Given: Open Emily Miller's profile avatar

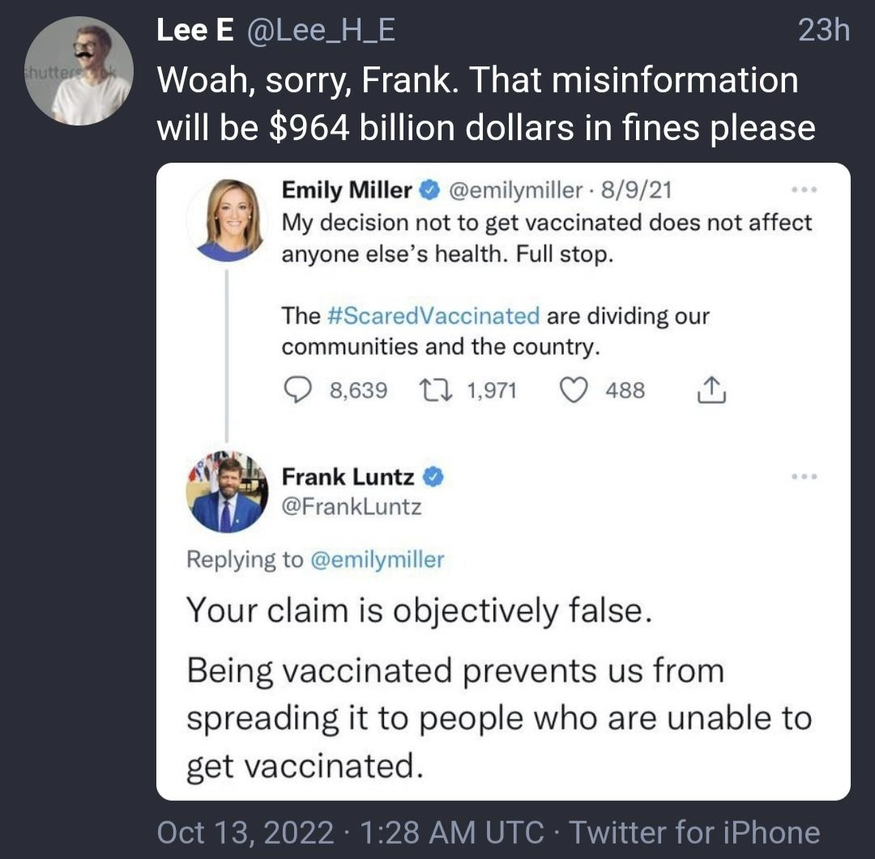Looking at the screenshot, I should (229, 218).
